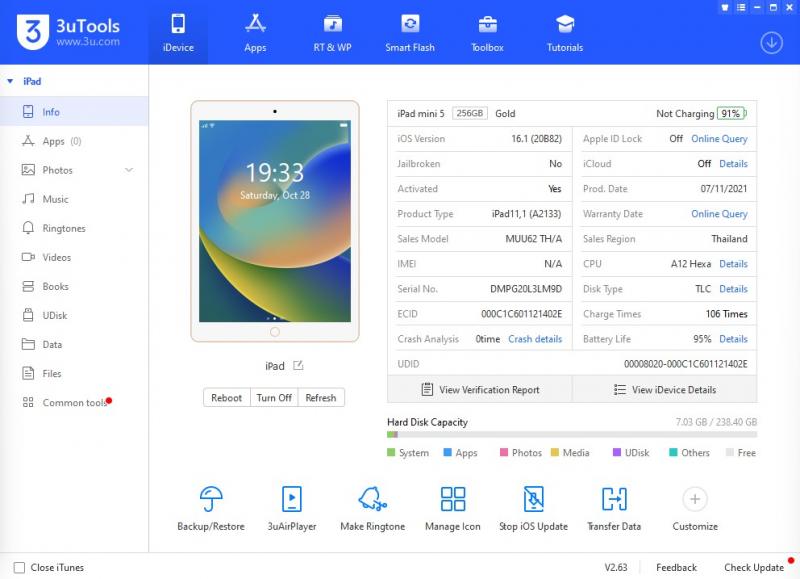Open the list menu icon in title bar
Image resolution: width=800 pixels, height=579 pixels.
(x=741, y=7)
